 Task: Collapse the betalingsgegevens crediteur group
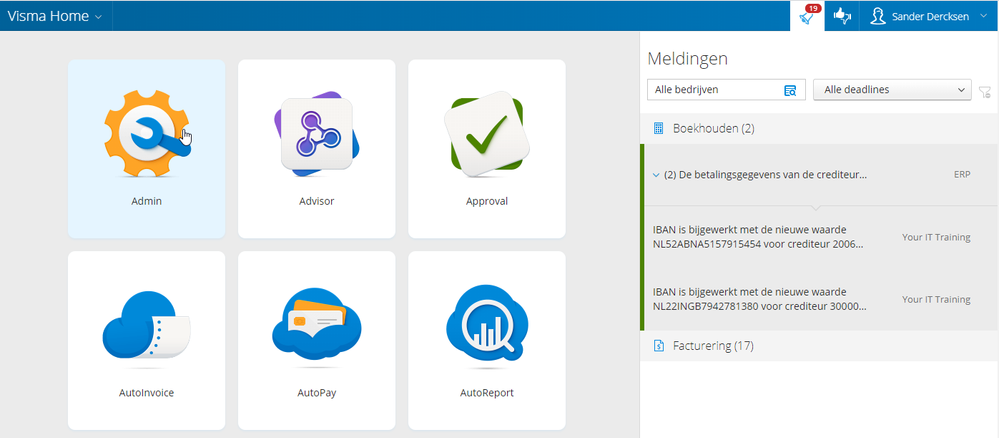click(656, 174)
